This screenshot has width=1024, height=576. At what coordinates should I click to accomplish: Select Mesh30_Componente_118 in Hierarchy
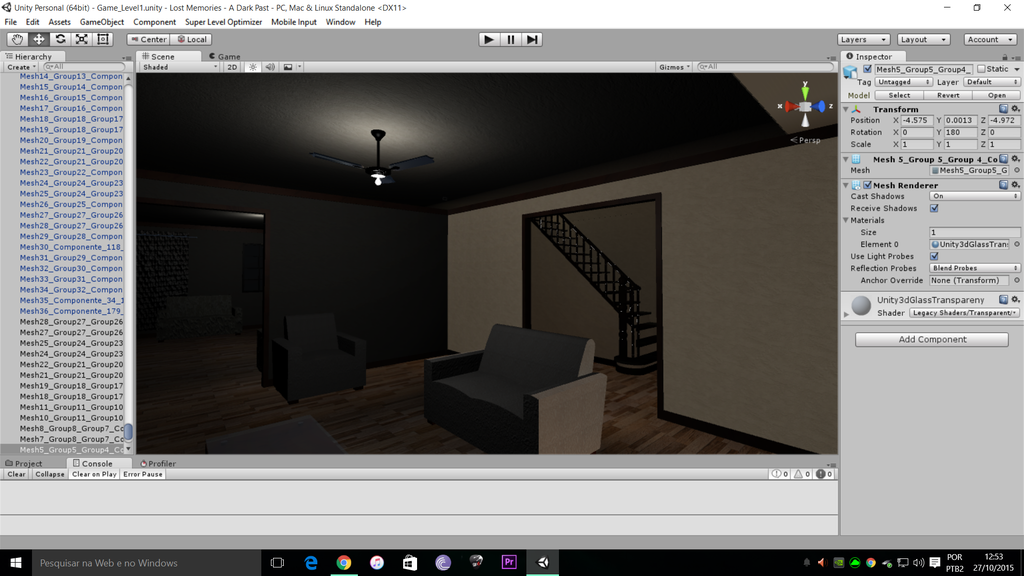pyautogui.click(x=71, y=248)
